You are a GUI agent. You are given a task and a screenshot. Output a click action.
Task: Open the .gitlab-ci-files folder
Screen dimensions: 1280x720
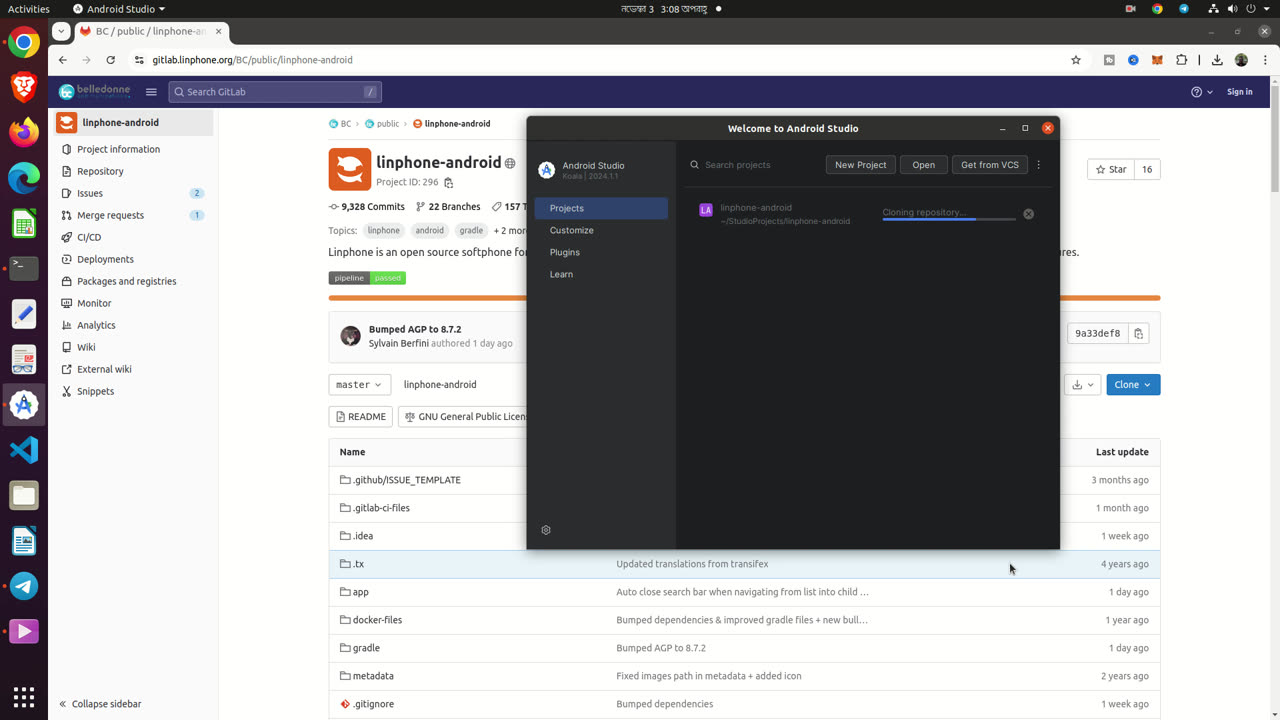click(381, 508)
